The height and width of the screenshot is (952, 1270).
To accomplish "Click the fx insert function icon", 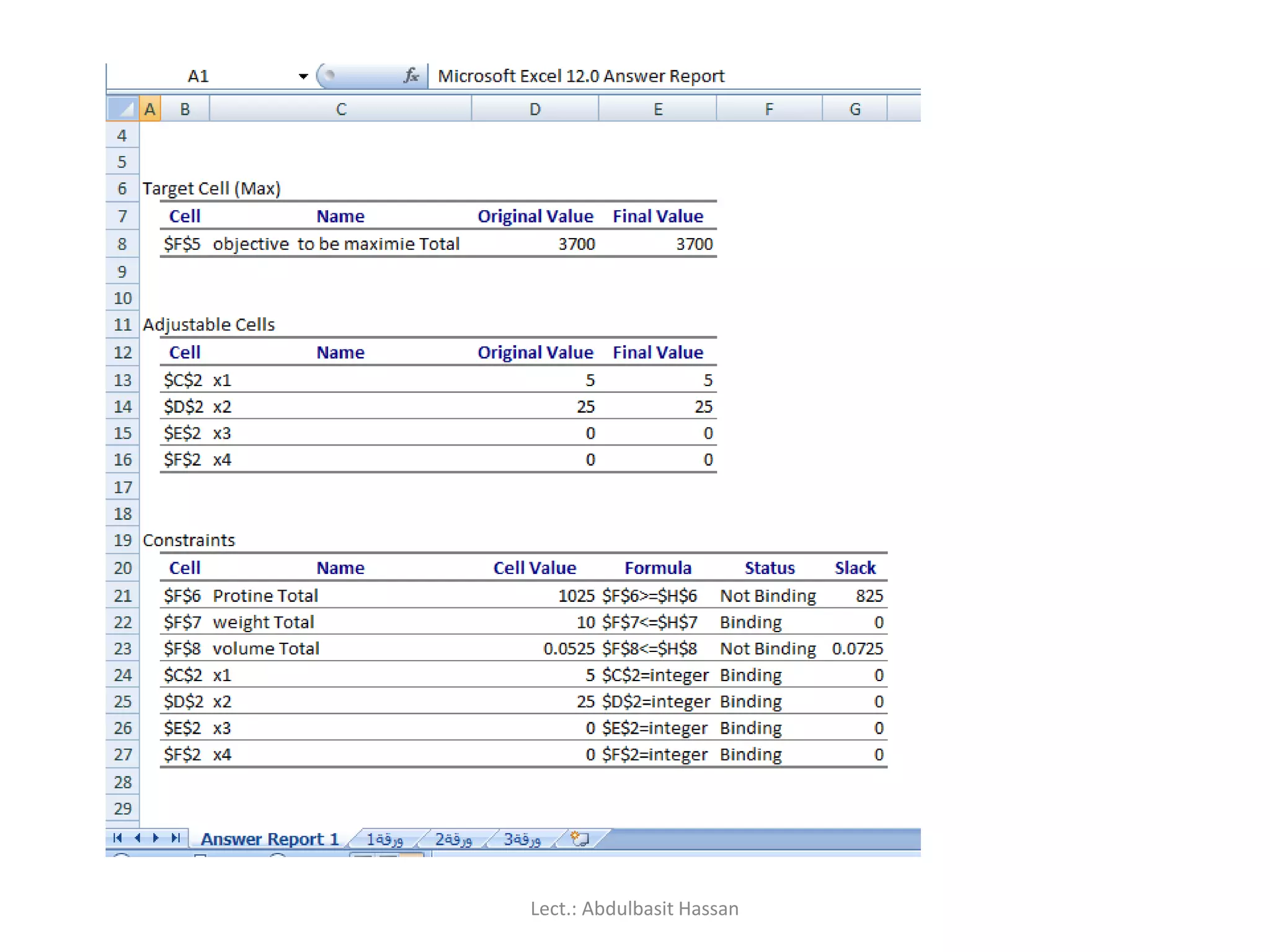I will [x=411, y=76].
